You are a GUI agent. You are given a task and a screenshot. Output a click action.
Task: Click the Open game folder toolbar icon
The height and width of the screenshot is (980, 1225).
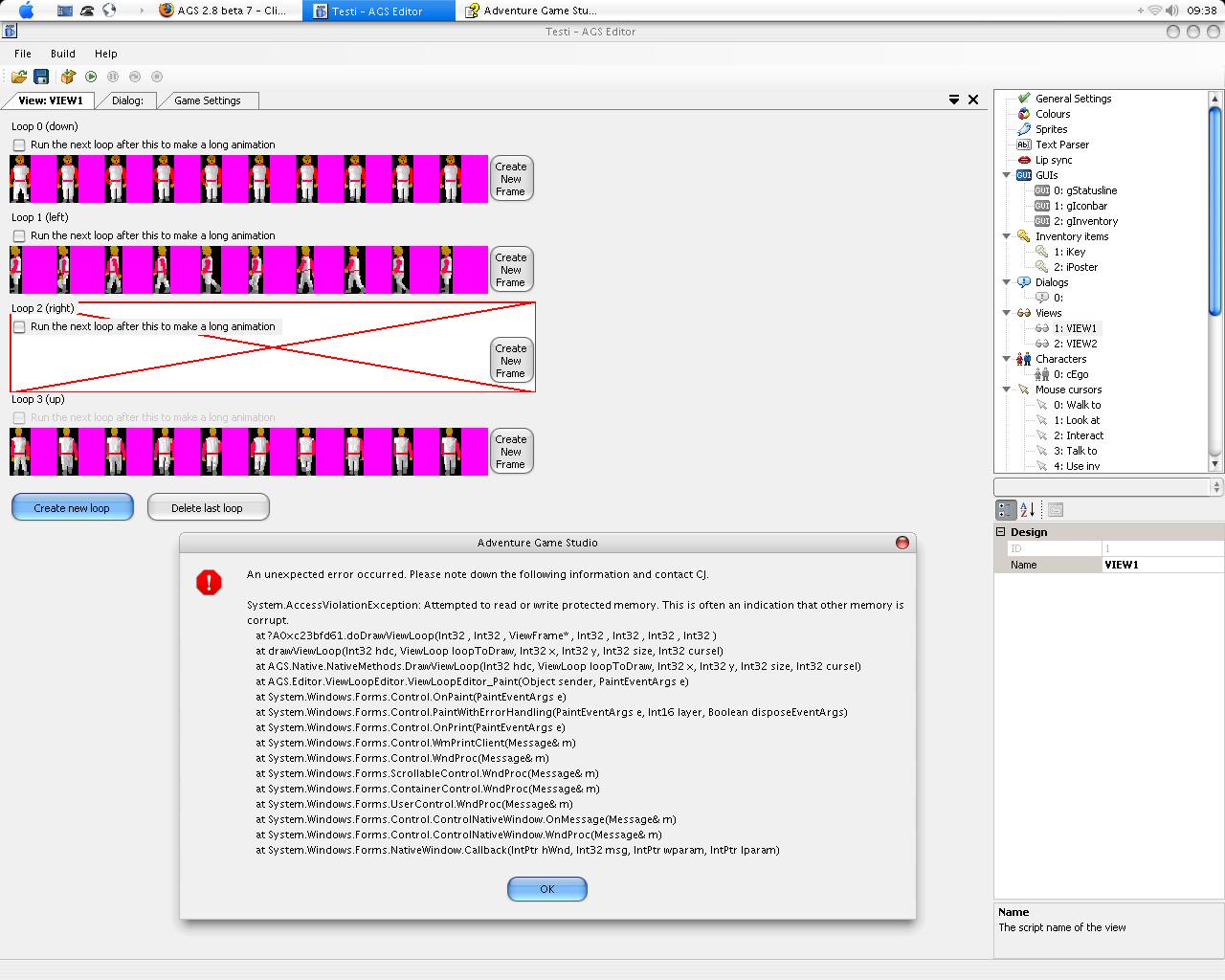19,77
